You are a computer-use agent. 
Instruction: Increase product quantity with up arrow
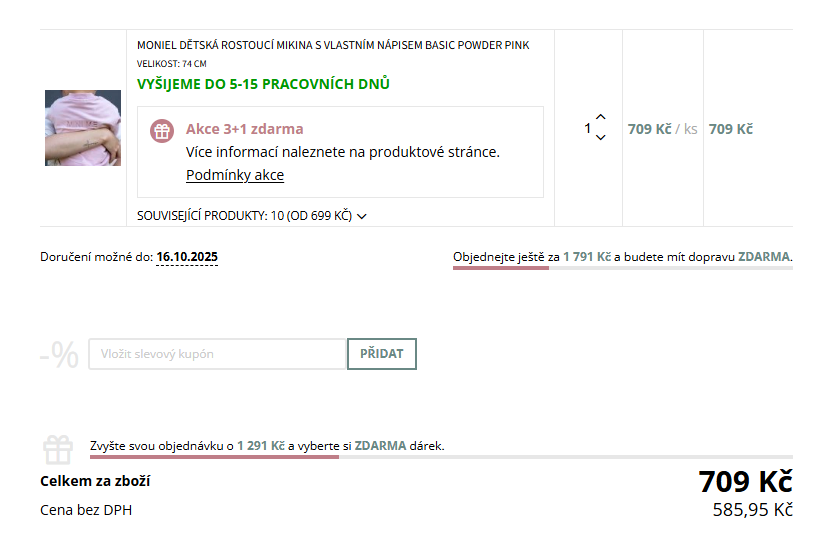(600, 118)
